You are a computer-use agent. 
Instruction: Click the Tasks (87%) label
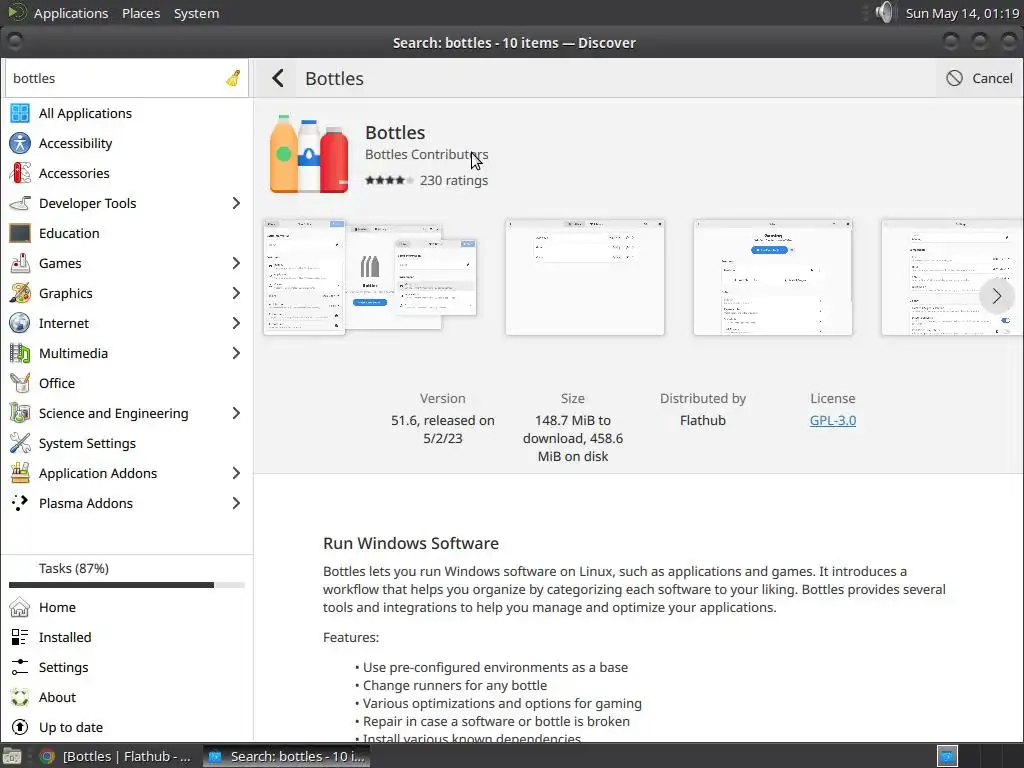click(74, 568)
